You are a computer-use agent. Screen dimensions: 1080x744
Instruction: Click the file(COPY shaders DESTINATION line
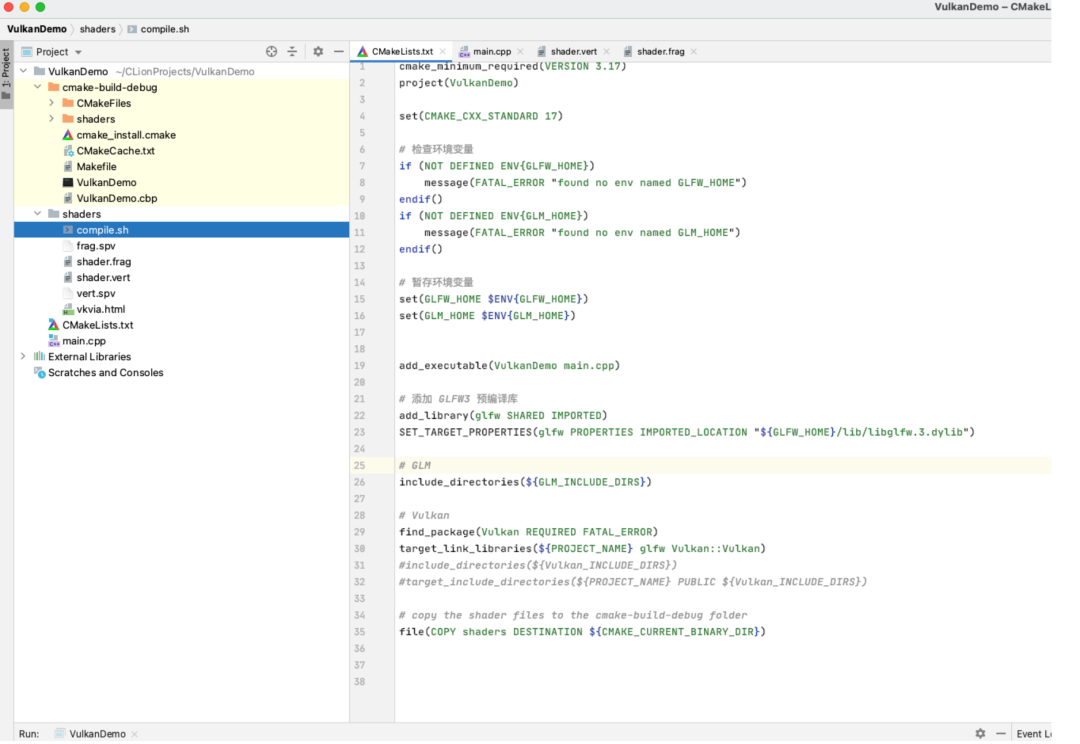point(582,632)
